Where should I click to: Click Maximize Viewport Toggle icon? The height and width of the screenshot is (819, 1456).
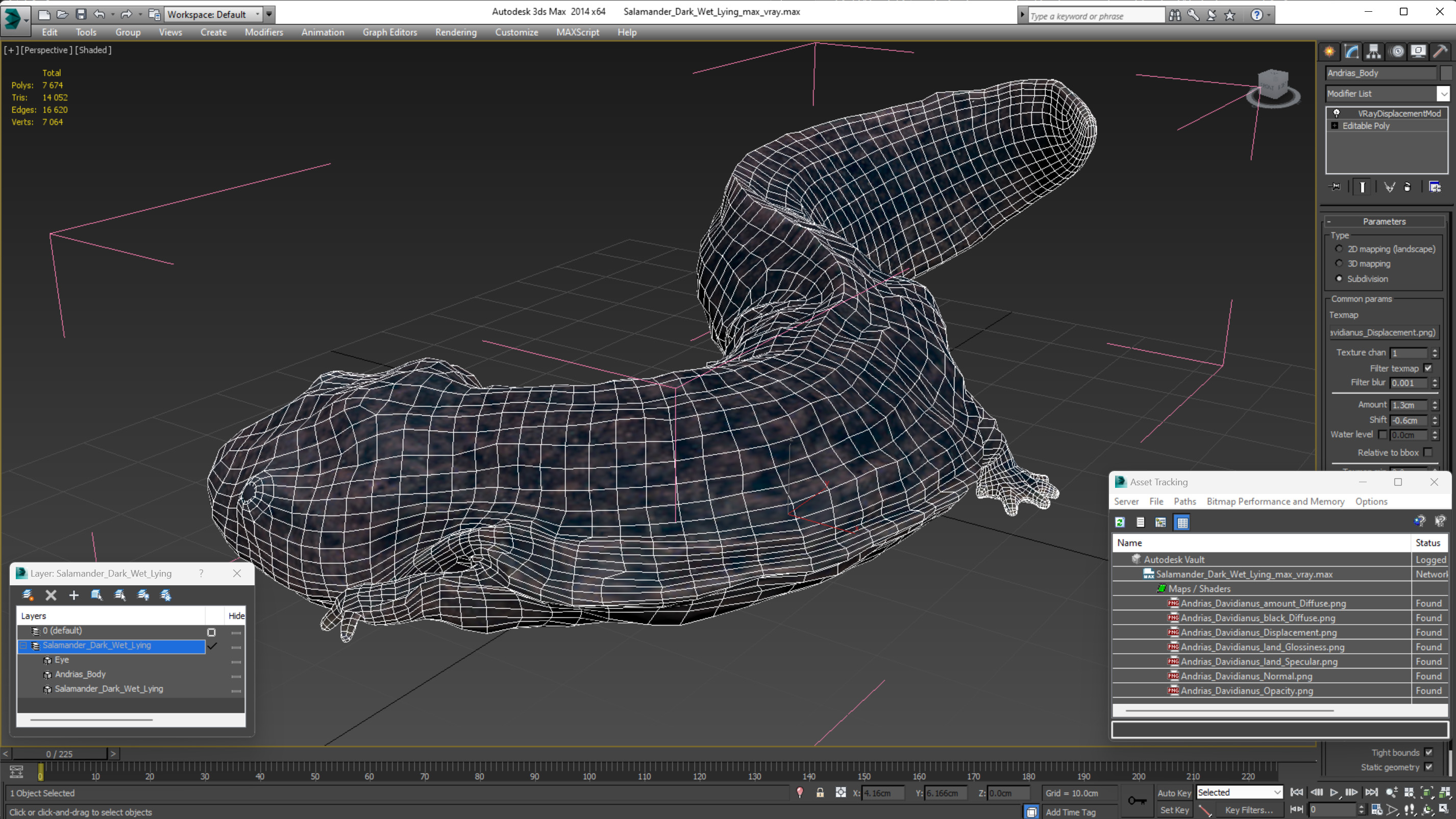(1443, 809)
